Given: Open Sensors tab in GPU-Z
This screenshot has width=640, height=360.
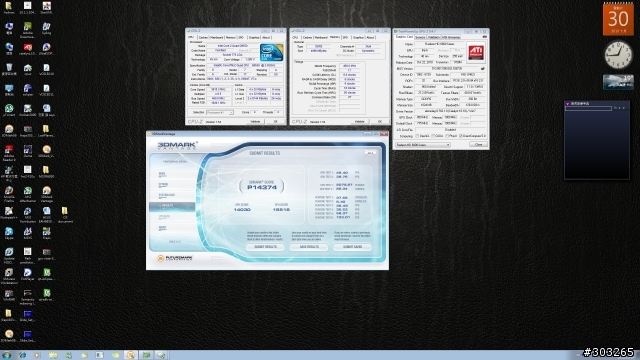Looking at the screenshot, I should pyautogui.click(x=420, y=37).
